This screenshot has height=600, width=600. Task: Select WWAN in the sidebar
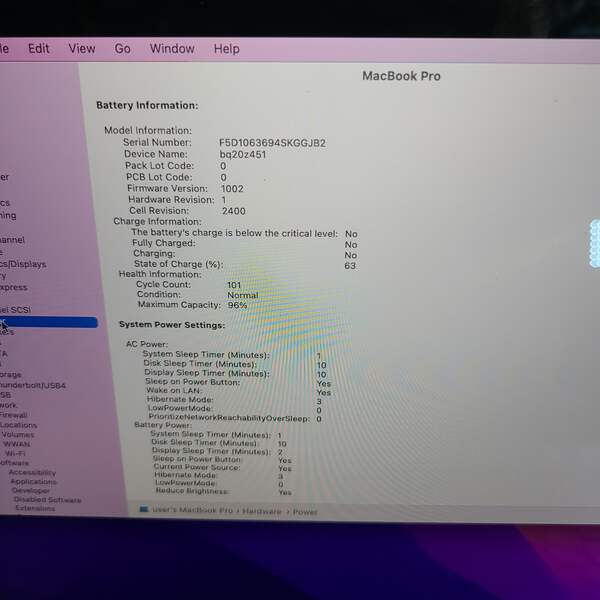(x=16, y=444)
